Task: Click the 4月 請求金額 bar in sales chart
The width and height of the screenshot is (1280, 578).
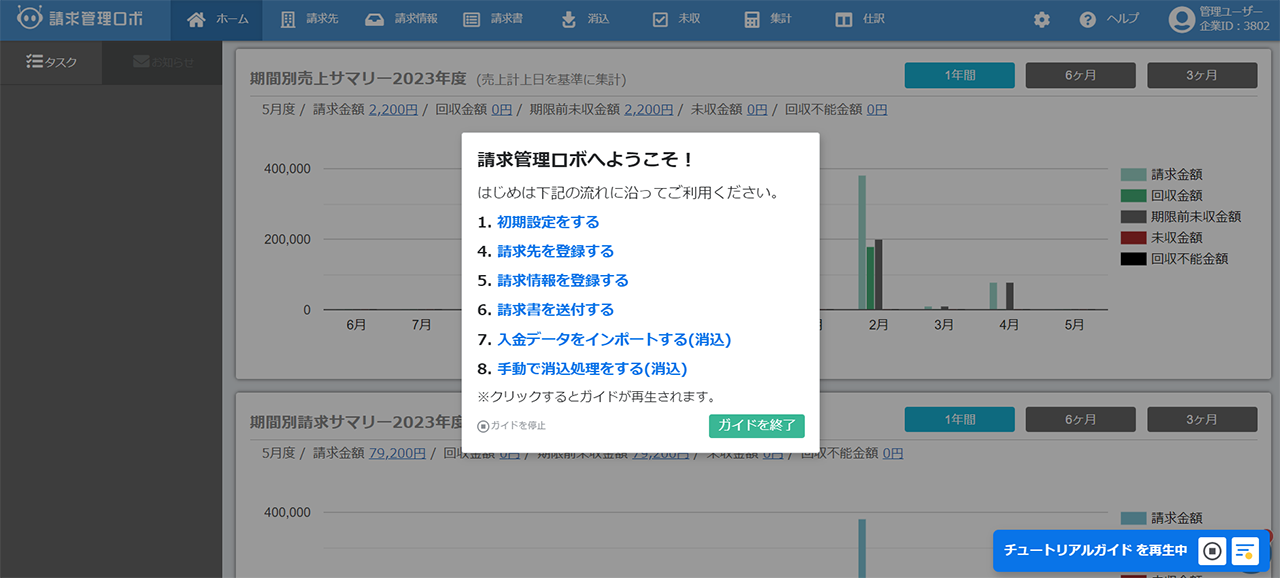Action: tap(993, 296)
